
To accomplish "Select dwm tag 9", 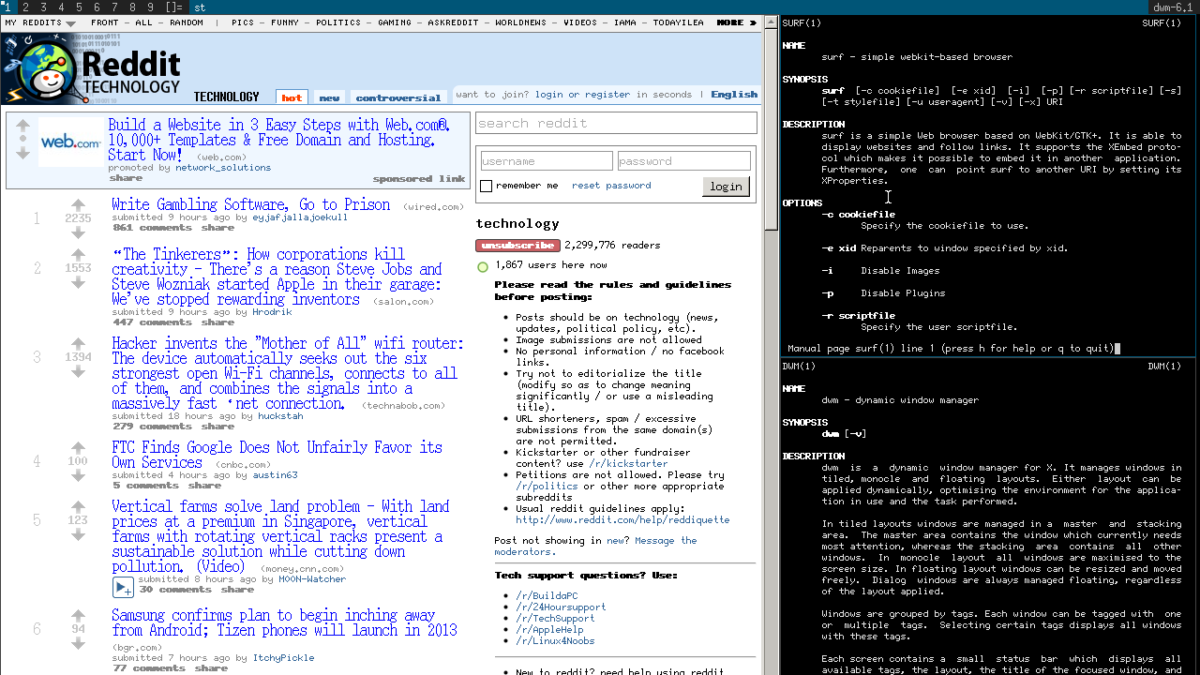I will tap(150, 7).
